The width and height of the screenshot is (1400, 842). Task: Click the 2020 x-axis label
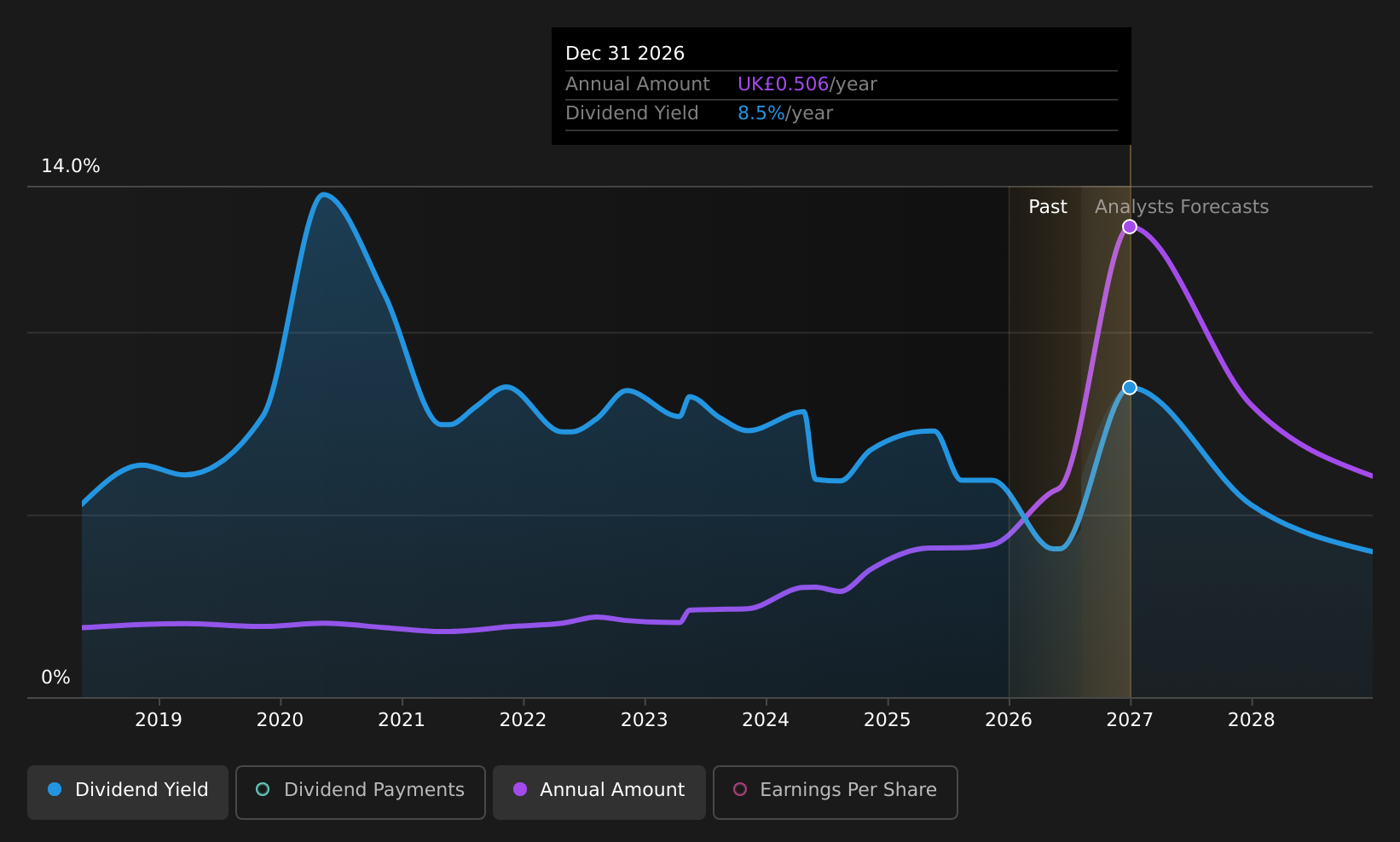coord(281,720)
